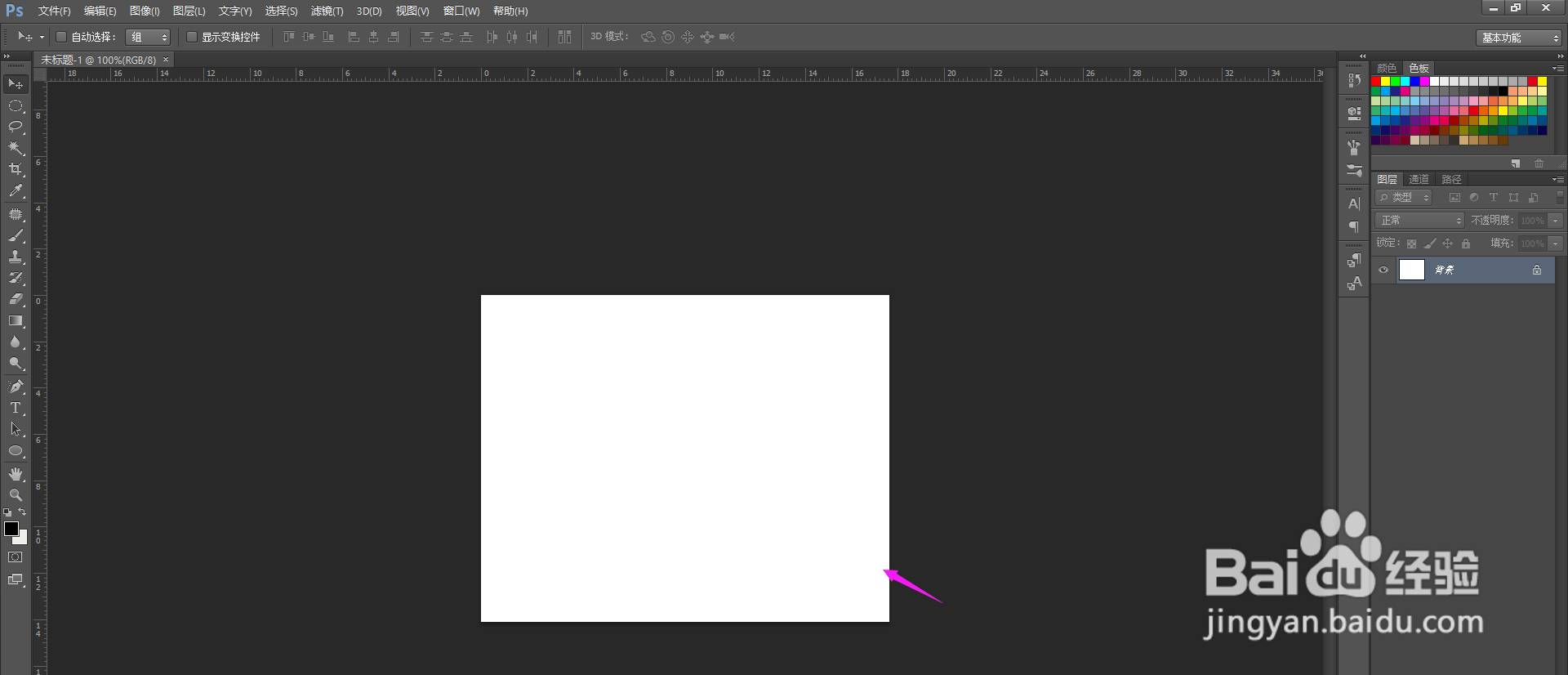Toggle lock image pixels brush icon
This screenshot has height=675, width=1568.
point(1430,244)
